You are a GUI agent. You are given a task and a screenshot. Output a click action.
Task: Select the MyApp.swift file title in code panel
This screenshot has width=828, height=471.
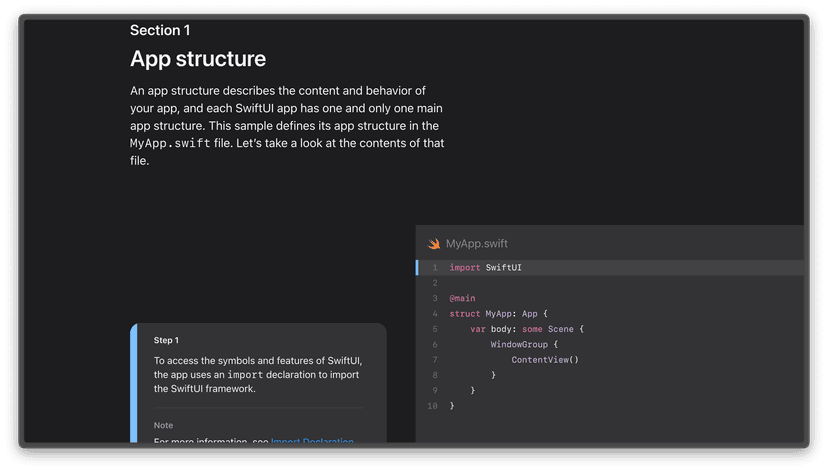(477, 244)
